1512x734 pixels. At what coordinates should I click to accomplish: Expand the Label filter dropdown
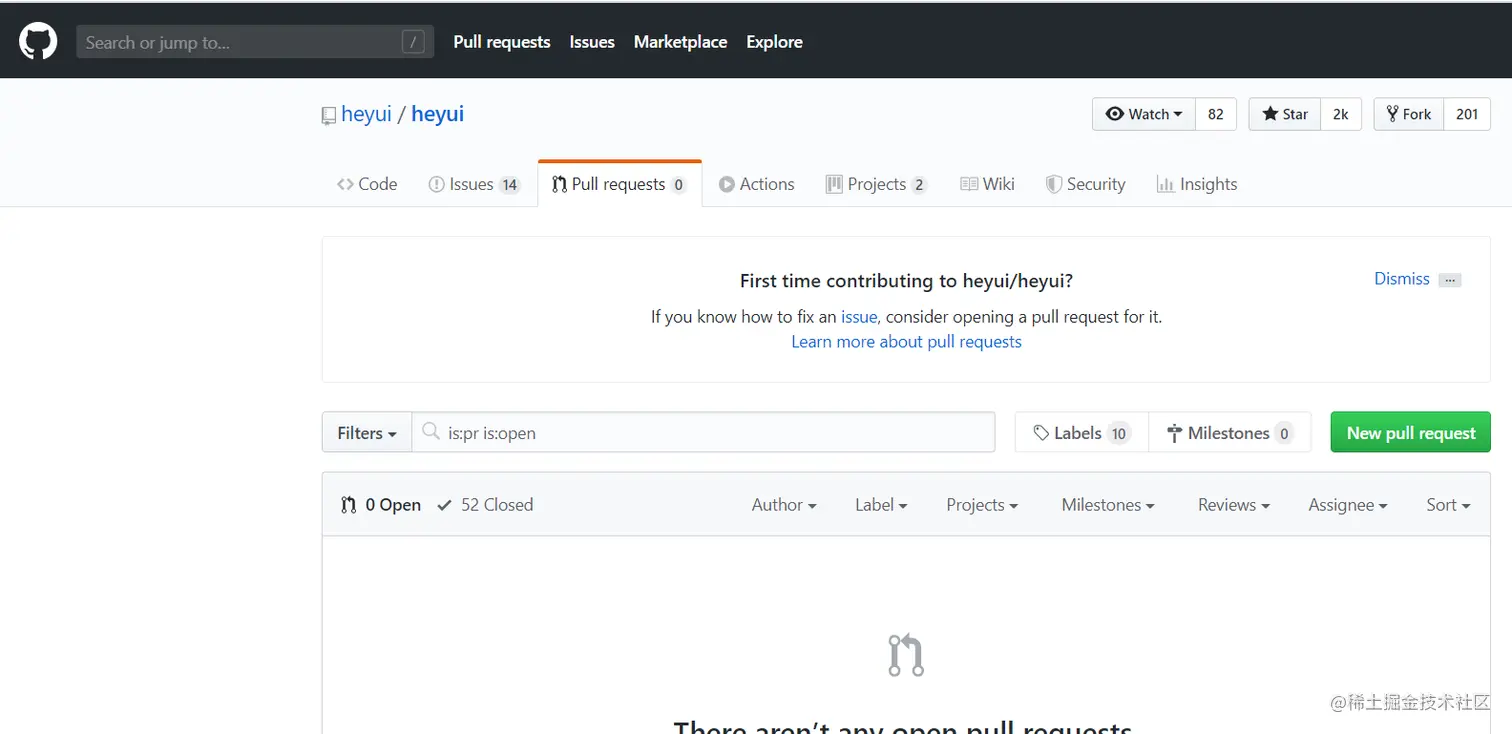[881, 505]
